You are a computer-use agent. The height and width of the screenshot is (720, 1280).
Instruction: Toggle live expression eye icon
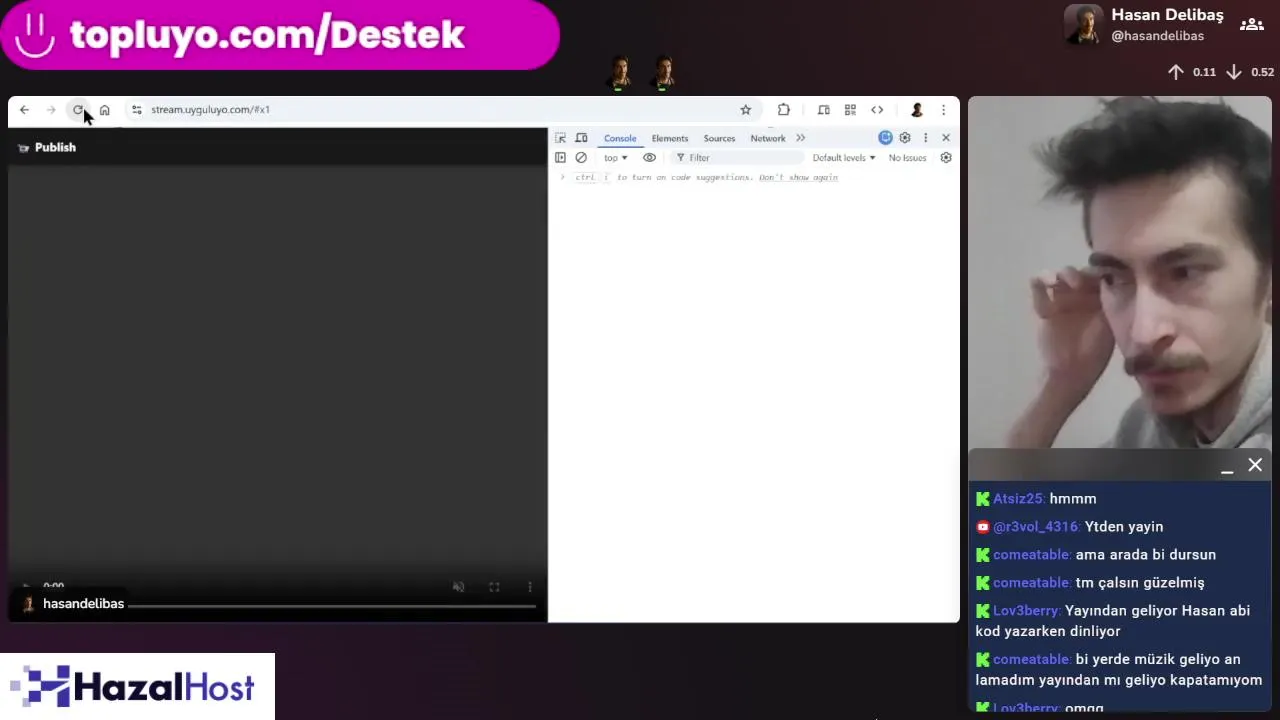point(649,158)
